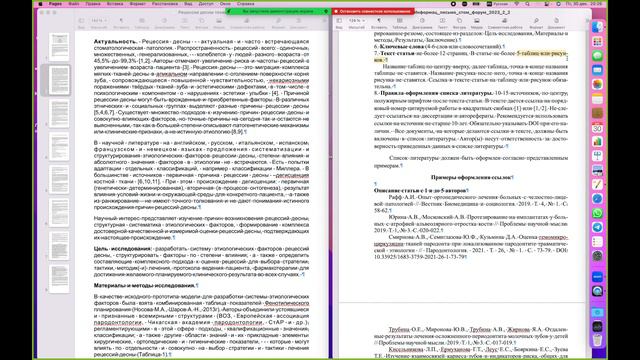Open Wi-Fi status in menu bar
The width and height of the screenshot is (640, 360).
click(x=516, y=4)
